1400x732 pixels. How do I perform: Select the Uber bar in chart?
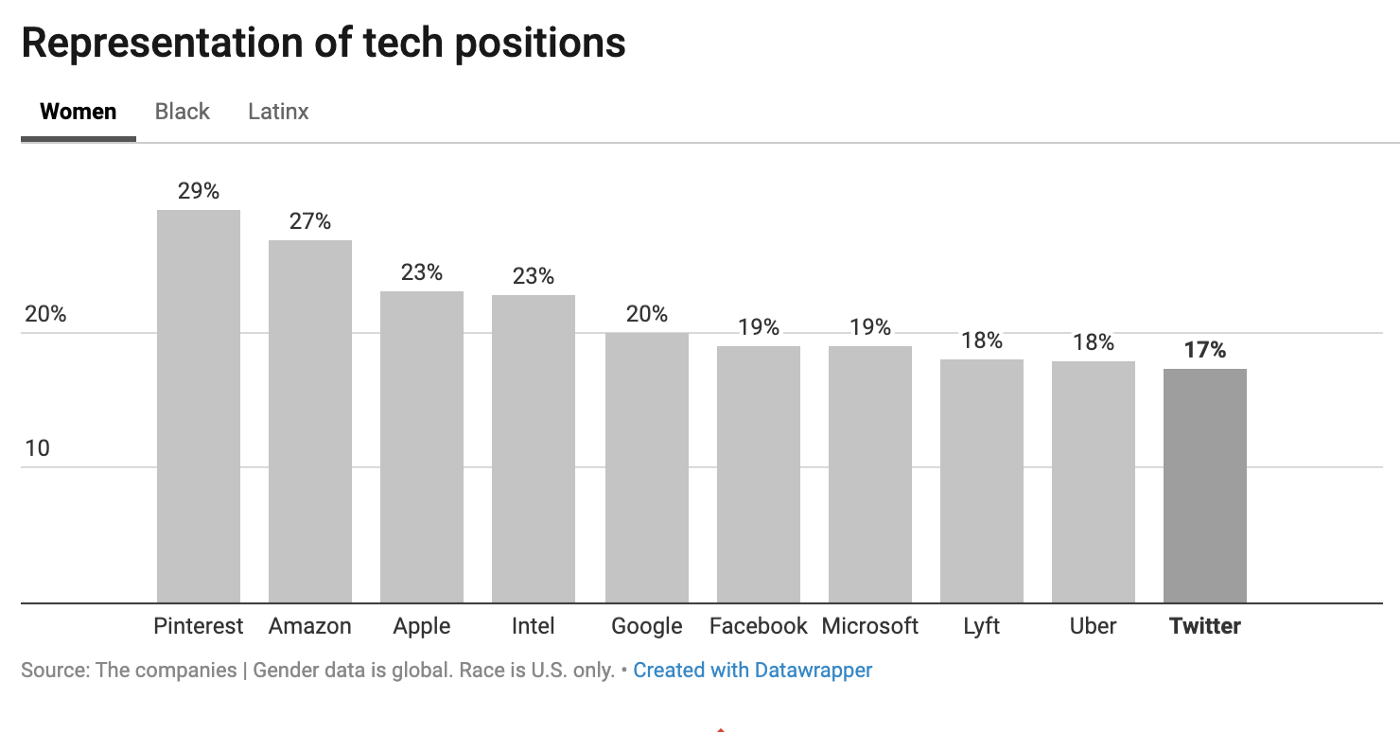(1093, 481)
